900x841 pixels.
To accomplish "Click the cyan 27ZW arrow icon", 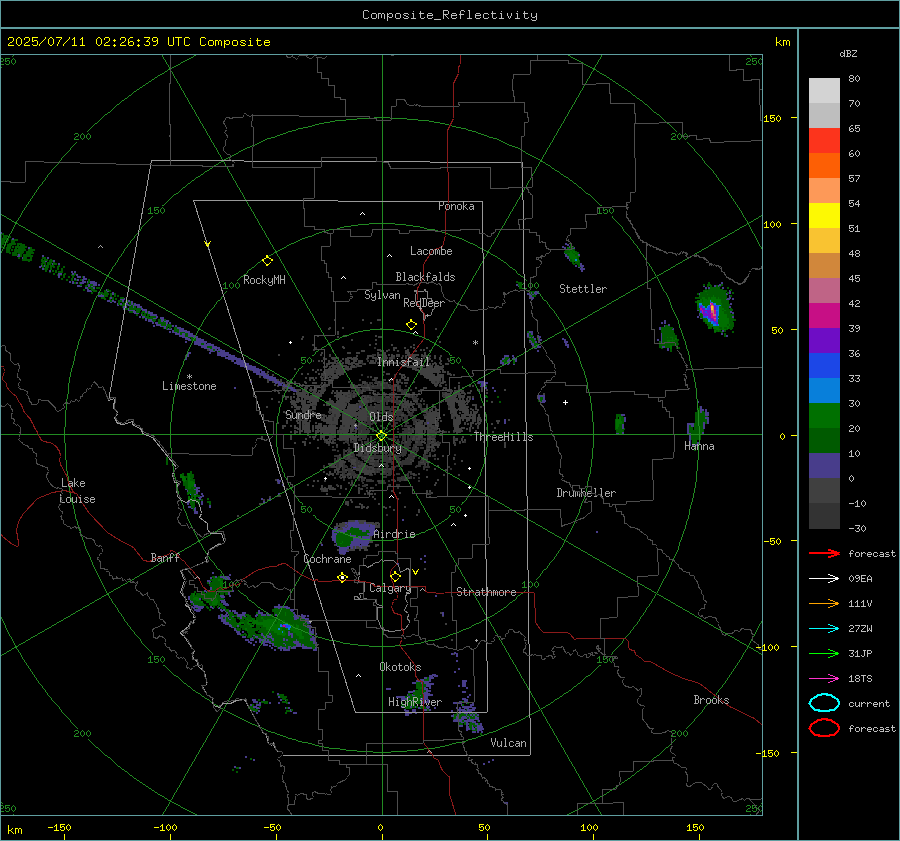I will coord(824,629).
